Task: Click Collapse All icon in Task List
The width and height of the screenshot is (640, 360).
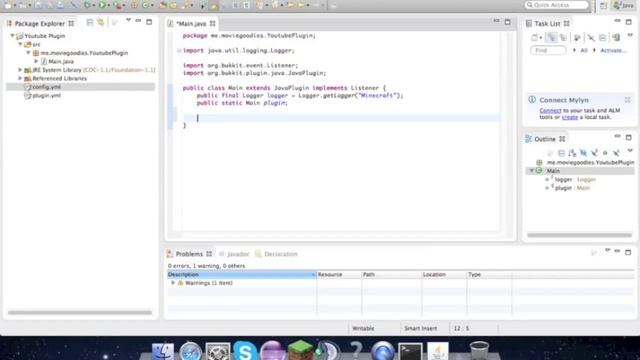Action: [602, 38]
